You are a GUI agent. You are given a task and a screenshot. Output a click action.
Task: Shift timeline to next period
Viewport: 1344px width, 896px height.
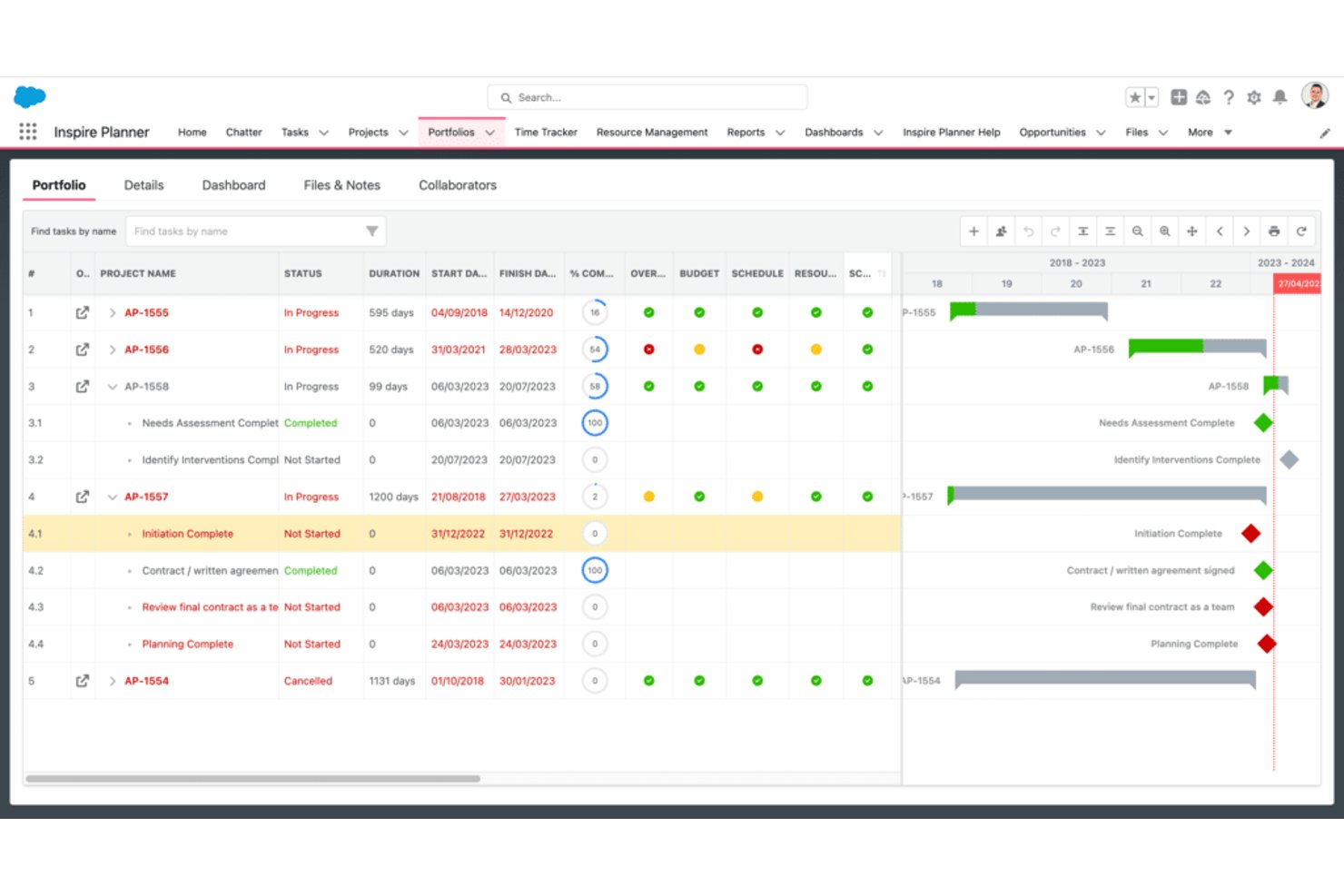tap(1247, 231)
